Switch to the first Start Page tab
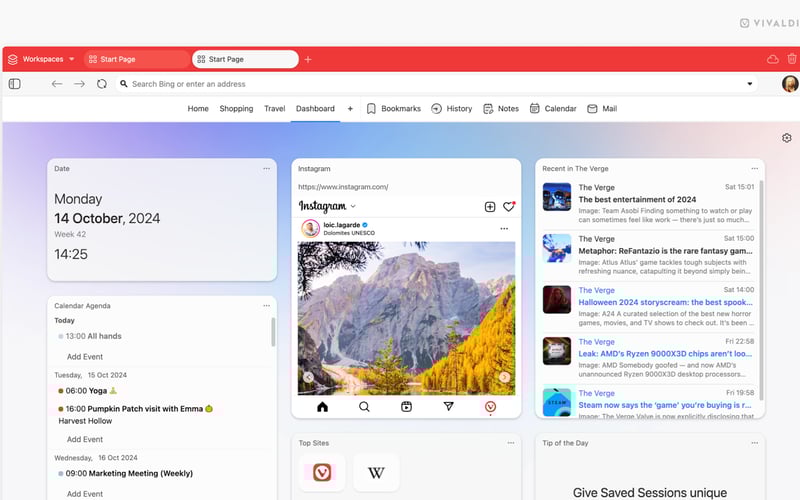800x500 pixels. 136,59
